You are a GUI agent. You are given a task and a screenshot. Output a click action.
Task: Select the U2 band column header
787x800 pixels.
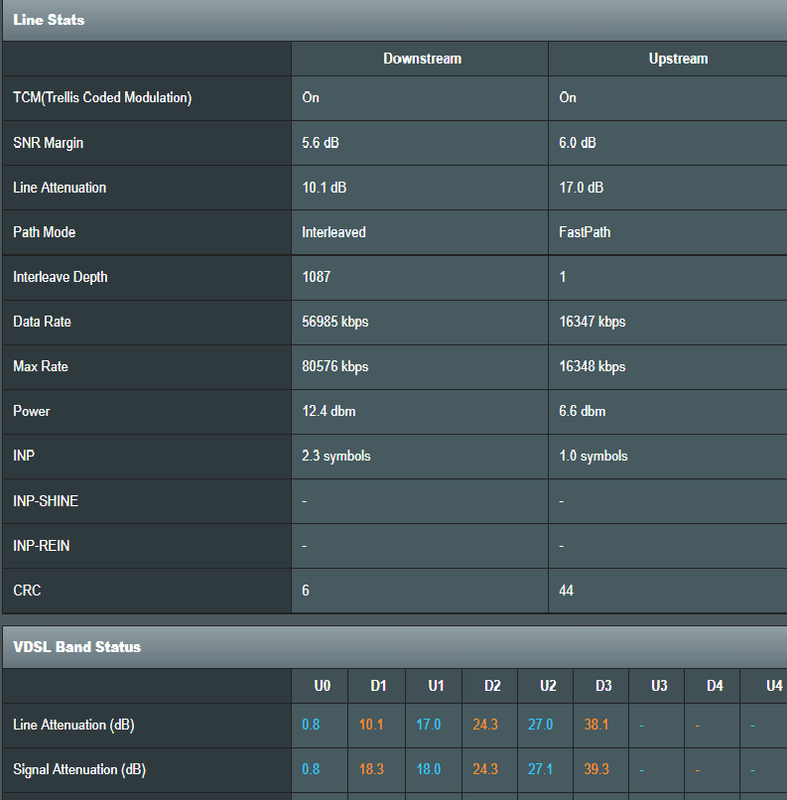548,686
